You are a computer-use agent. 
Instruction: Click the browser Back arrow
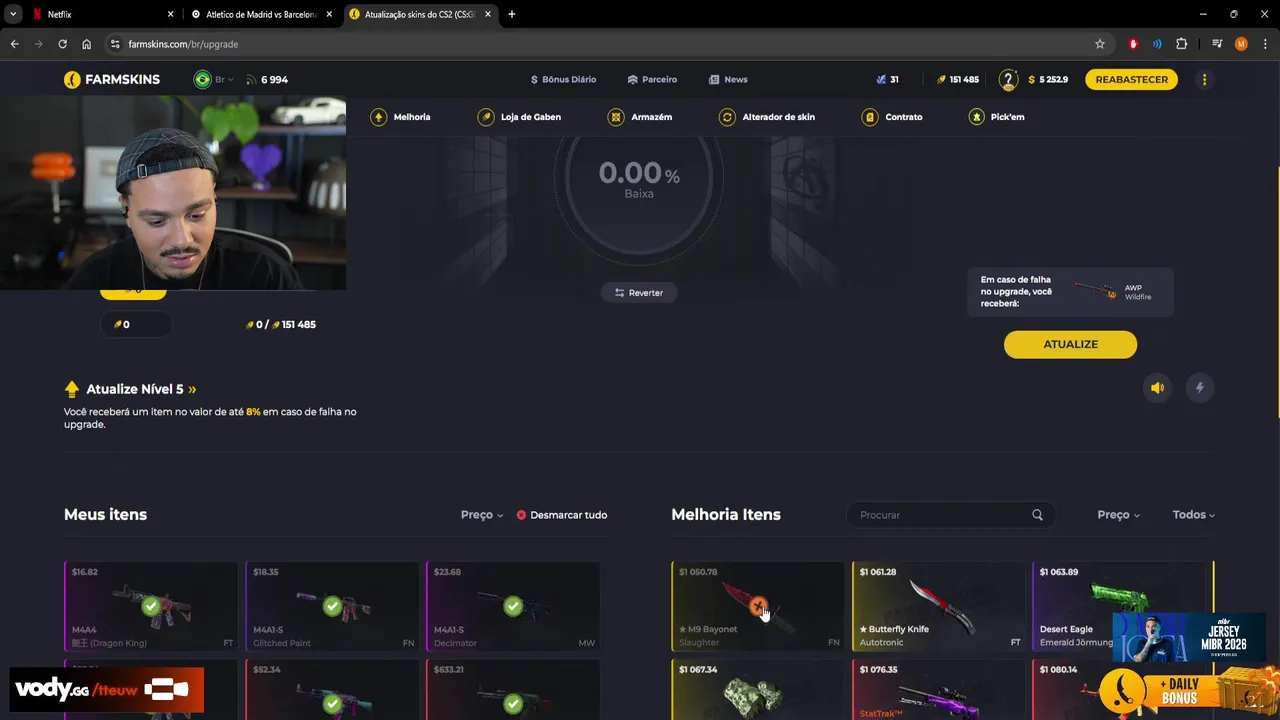pos(14,44)
